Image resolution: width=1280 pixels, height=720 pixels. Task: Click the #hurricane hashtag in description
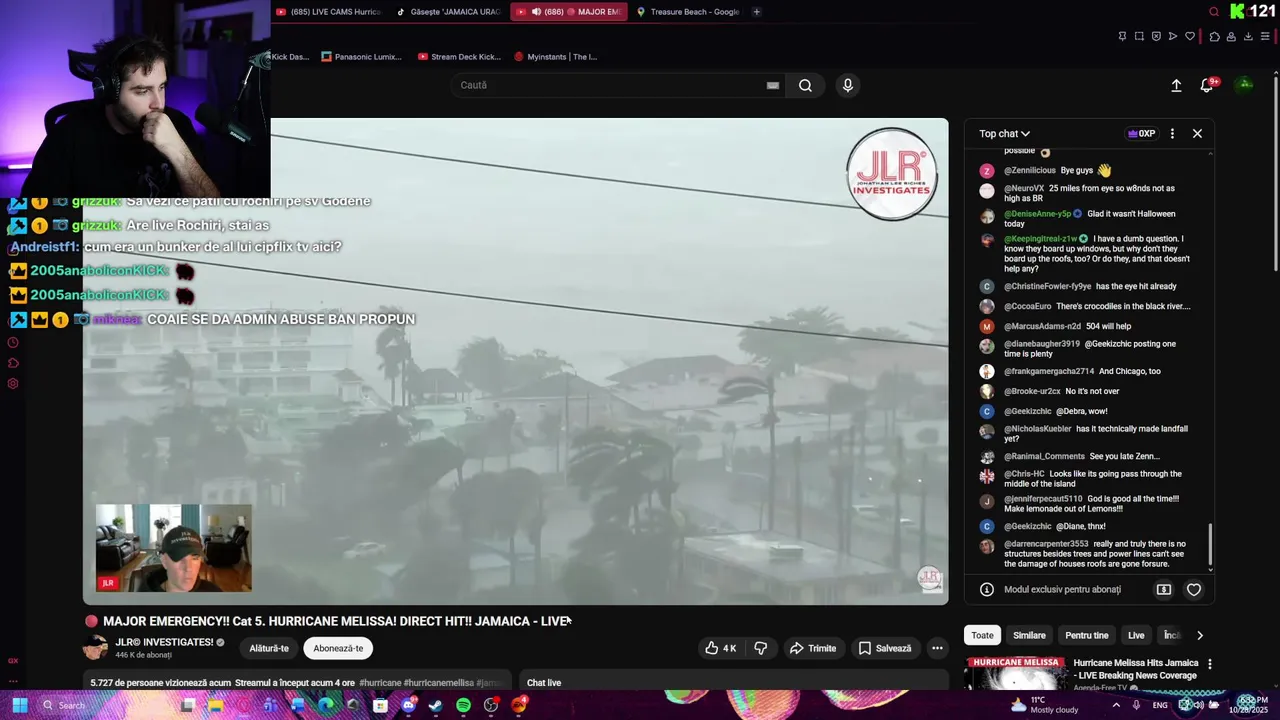click(x=380, y=683)
